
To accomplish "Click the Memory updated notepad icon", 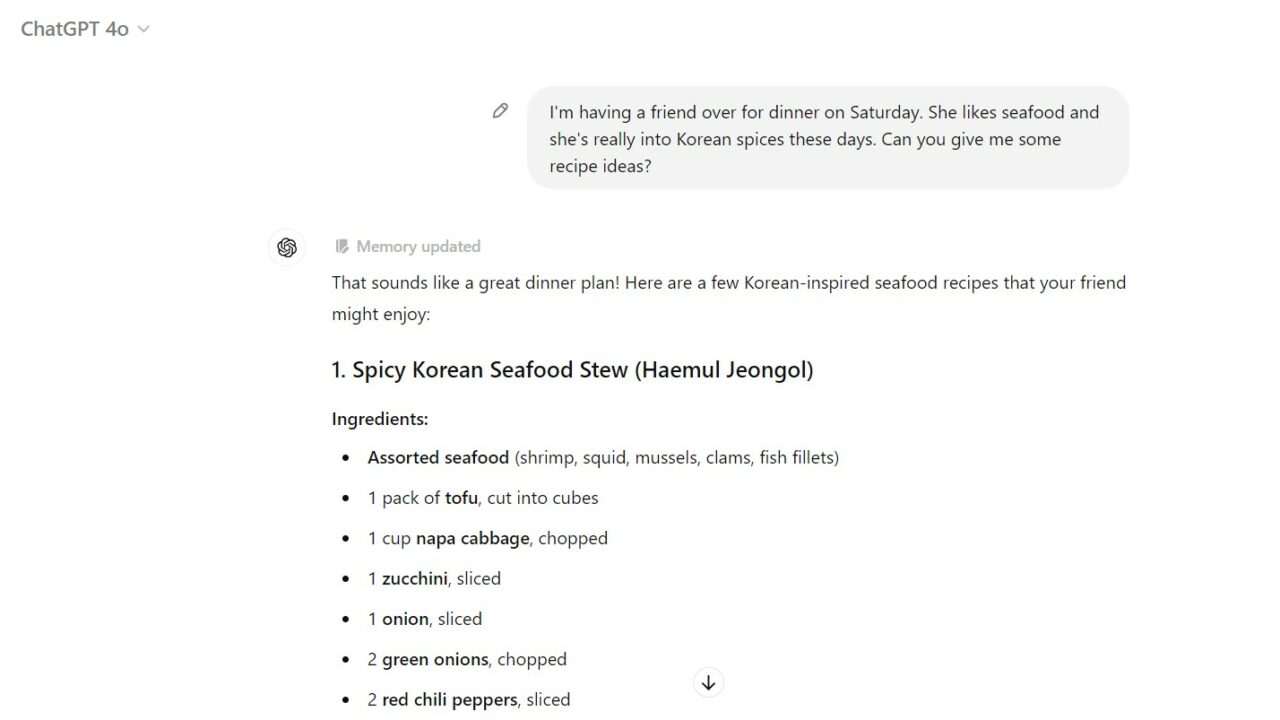I will click(x=342, y=246).
